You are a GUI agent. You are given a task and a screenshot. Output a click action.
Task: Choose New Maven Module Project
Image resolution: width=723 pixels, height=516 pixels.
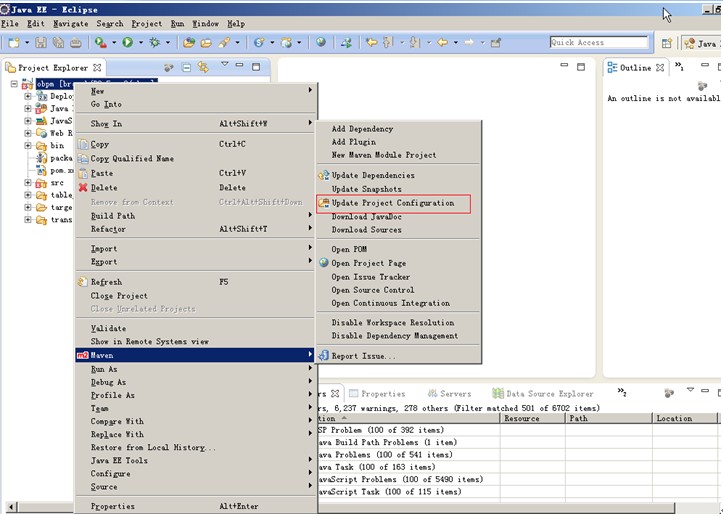(x=384, y=155)
